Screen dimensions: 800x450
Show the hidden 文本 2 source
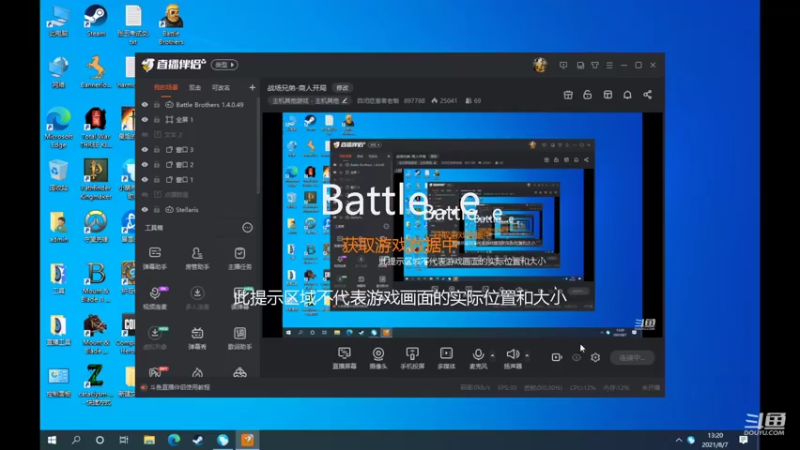click(x=145, y=135)
